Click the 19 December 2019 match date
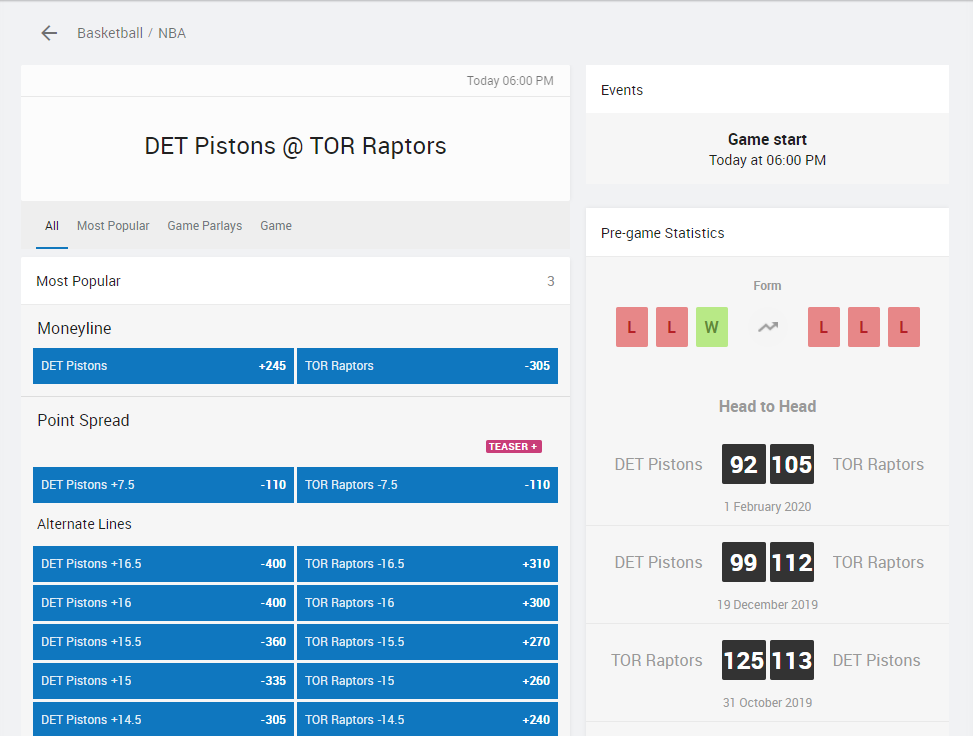The image size is (973, 736). 767,604
